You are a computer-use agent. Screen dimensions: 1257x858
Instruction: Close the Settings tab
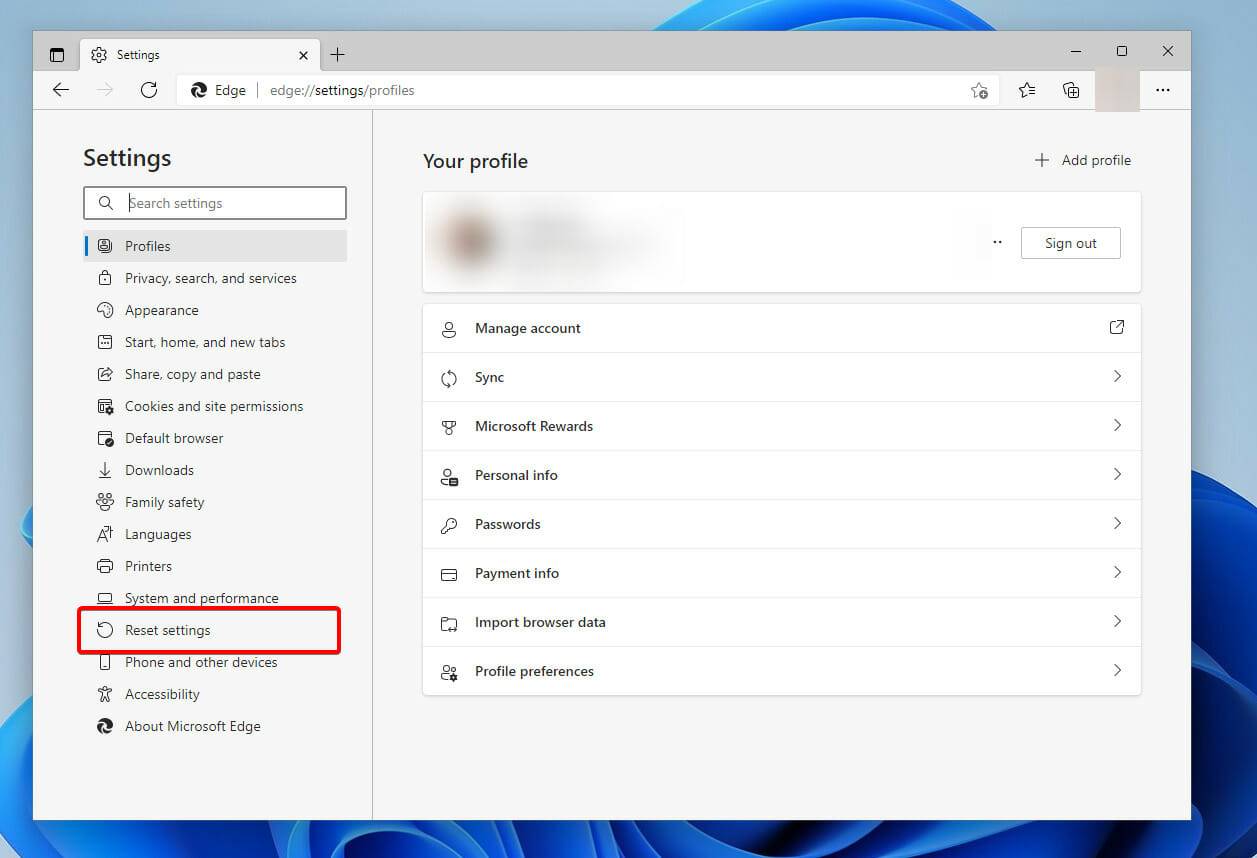coord(303,55)
